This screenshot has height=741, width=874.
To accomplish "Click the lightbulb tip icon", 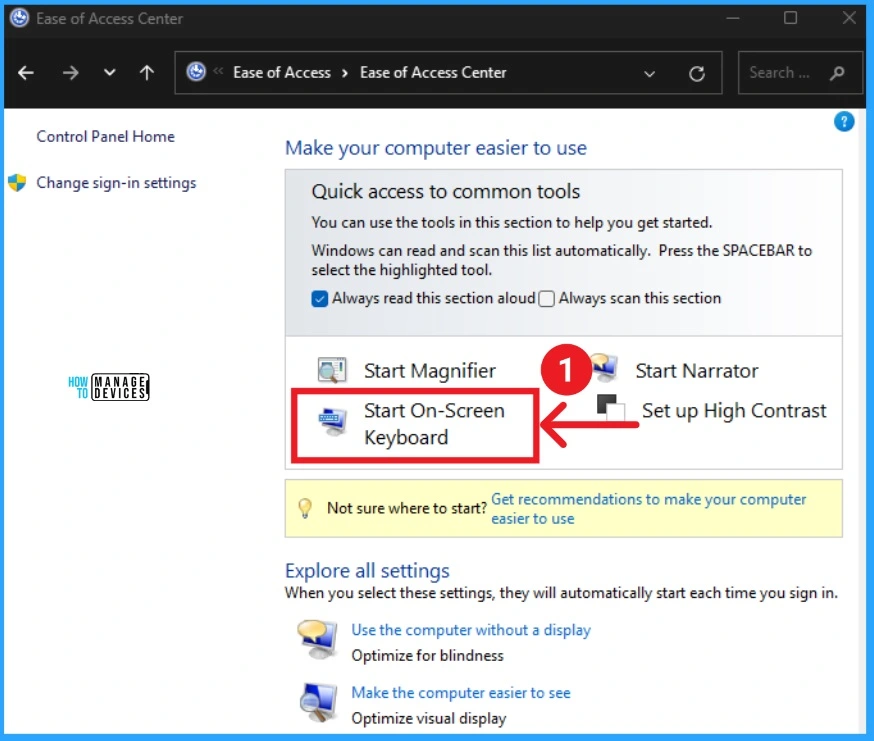I will click(305, 508).
